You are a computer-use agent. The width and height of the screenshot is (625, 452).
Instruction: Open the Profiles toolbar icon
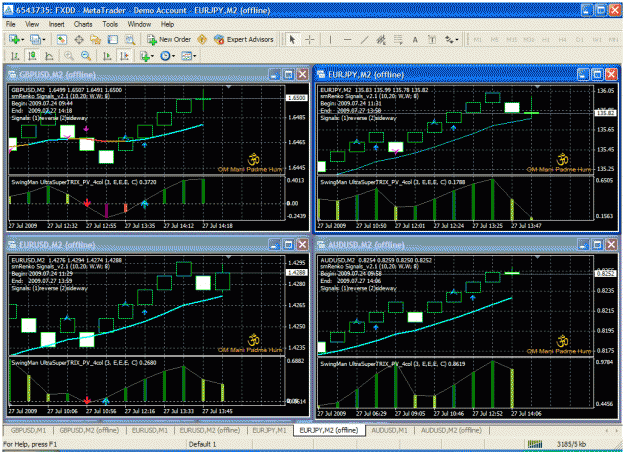pyautogui.click(x=35, y=39)
